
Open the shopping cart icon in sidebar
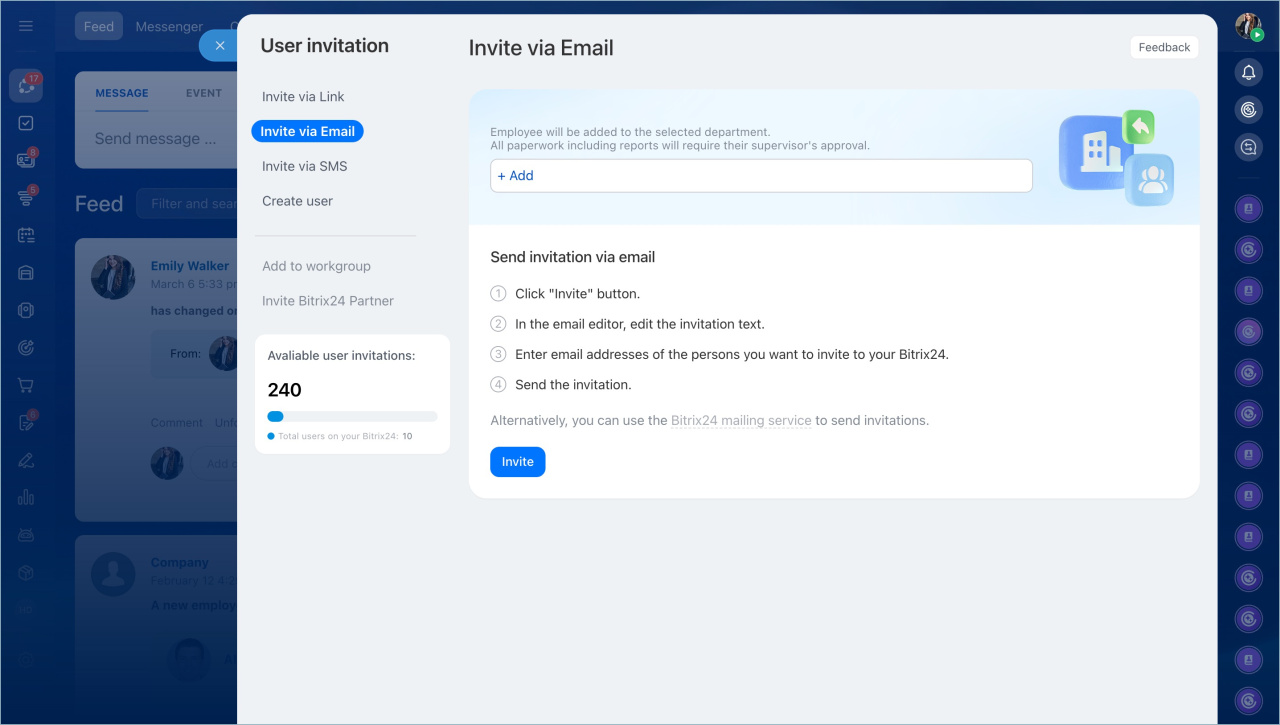pyautogui.click(x=26, y=385)
